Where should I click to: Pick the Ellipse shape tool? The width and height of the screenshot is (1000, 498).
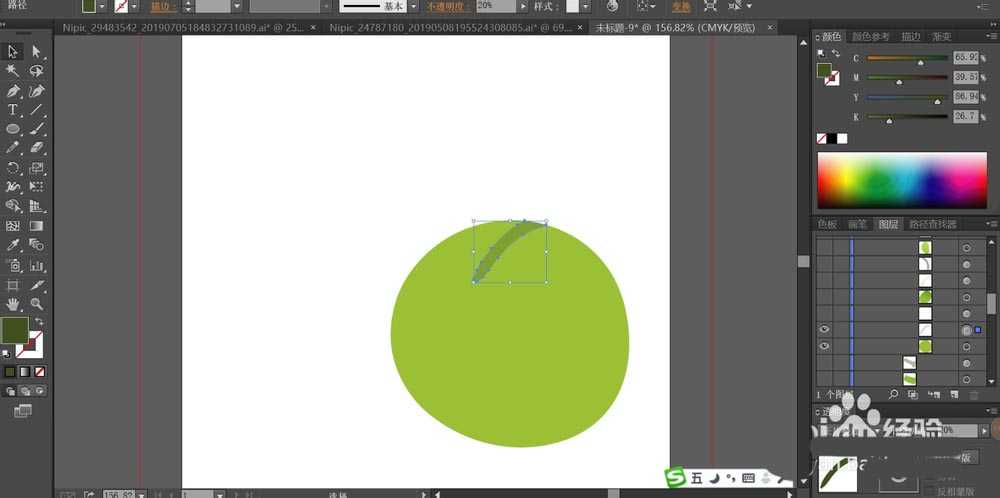tap(13, 129)
